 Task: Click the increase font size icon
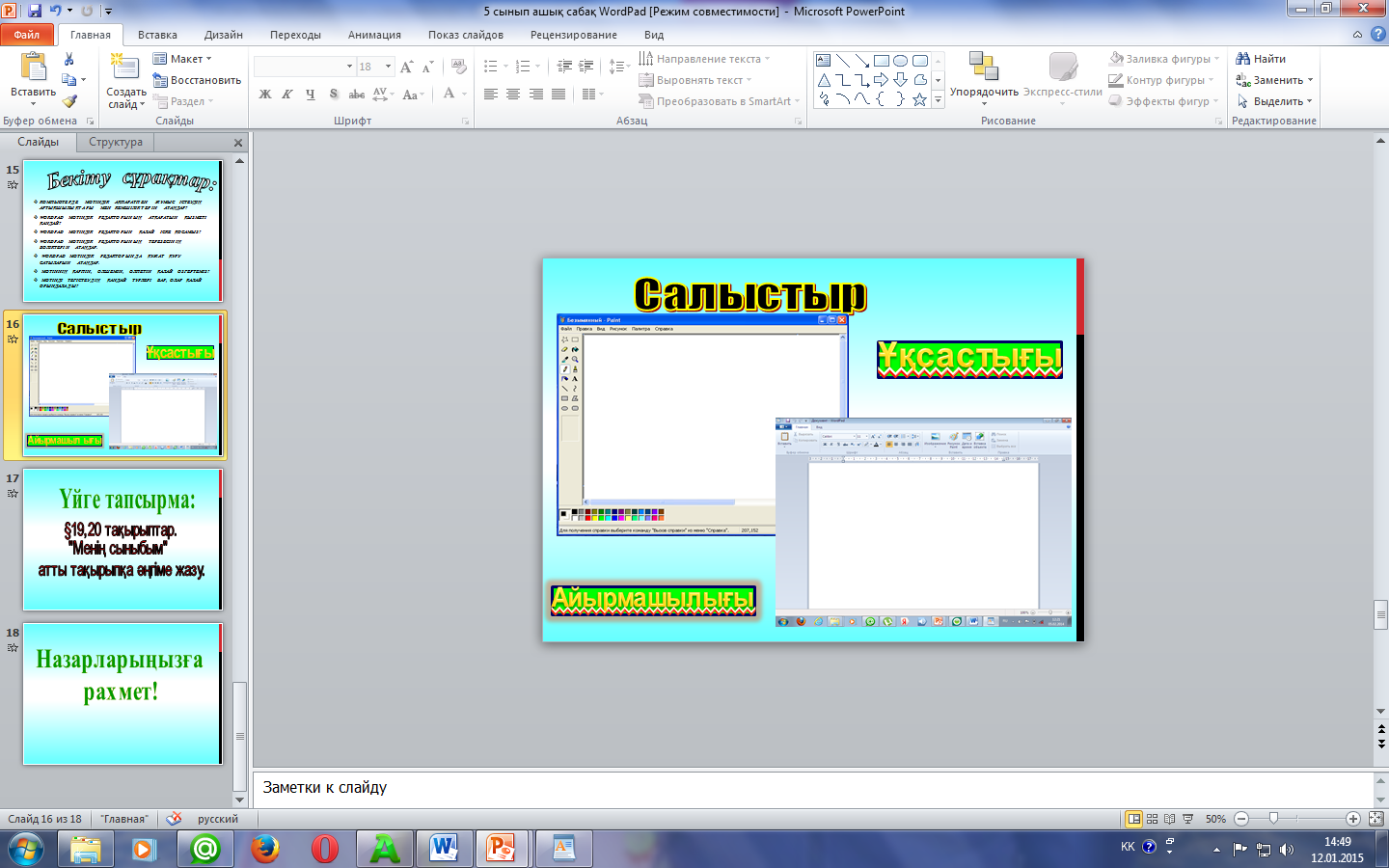[406, 67]
